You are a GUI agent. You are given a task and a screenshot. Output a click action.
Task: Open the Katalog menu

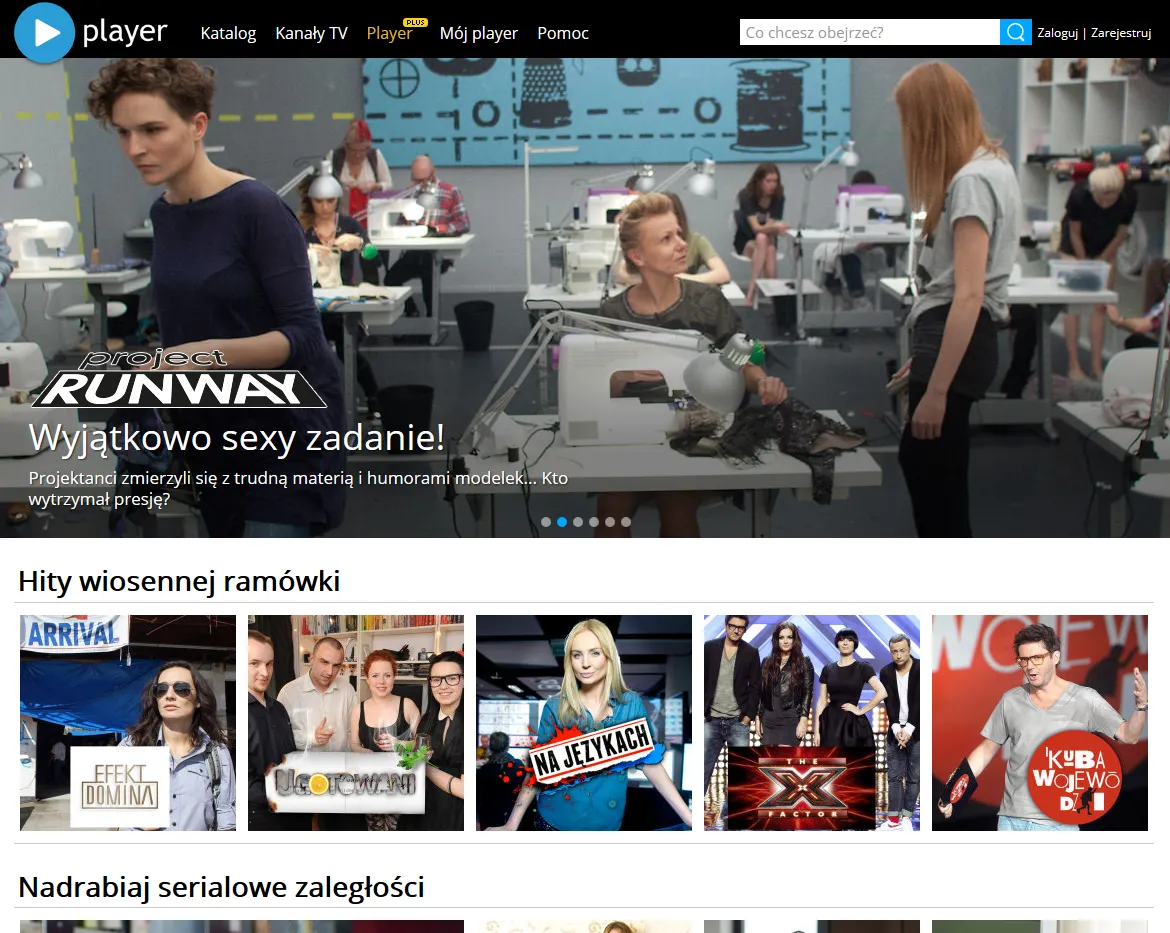228,33
